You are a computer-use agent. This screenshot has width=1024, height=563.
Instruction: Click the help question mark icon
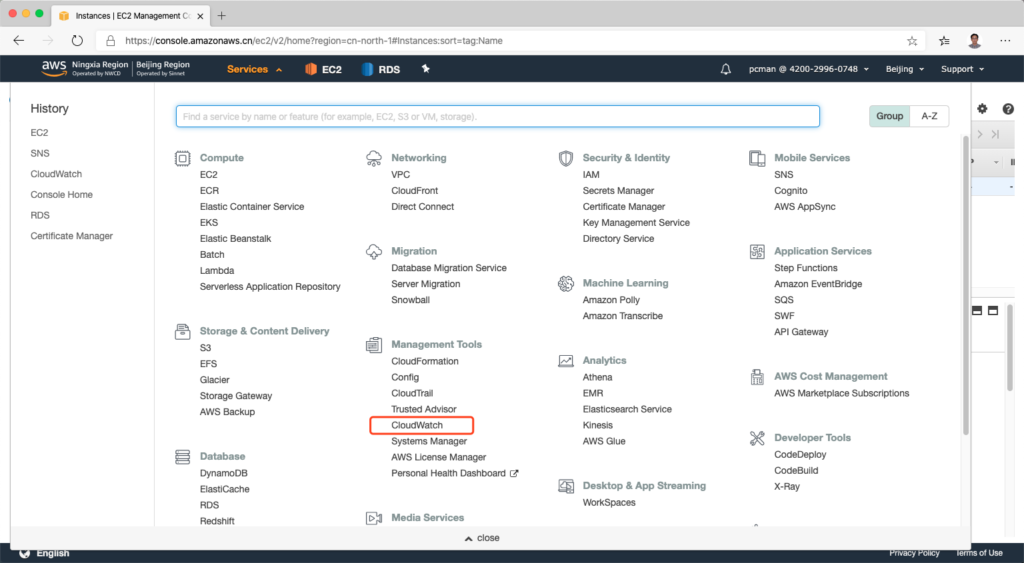[1008, 109]
